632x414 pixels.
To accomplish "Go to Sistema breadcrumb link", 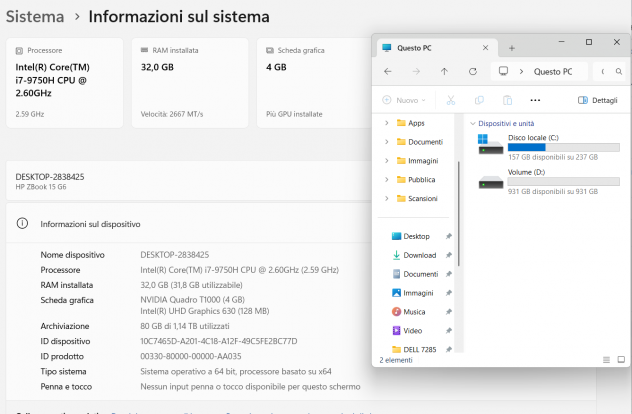I will [x=35, y=17].
